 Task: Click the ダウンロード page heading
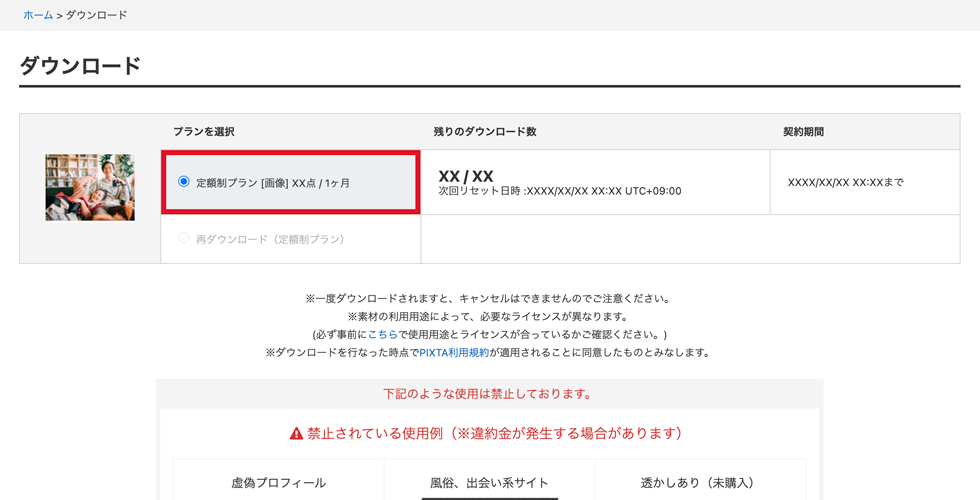coord(80,65)
